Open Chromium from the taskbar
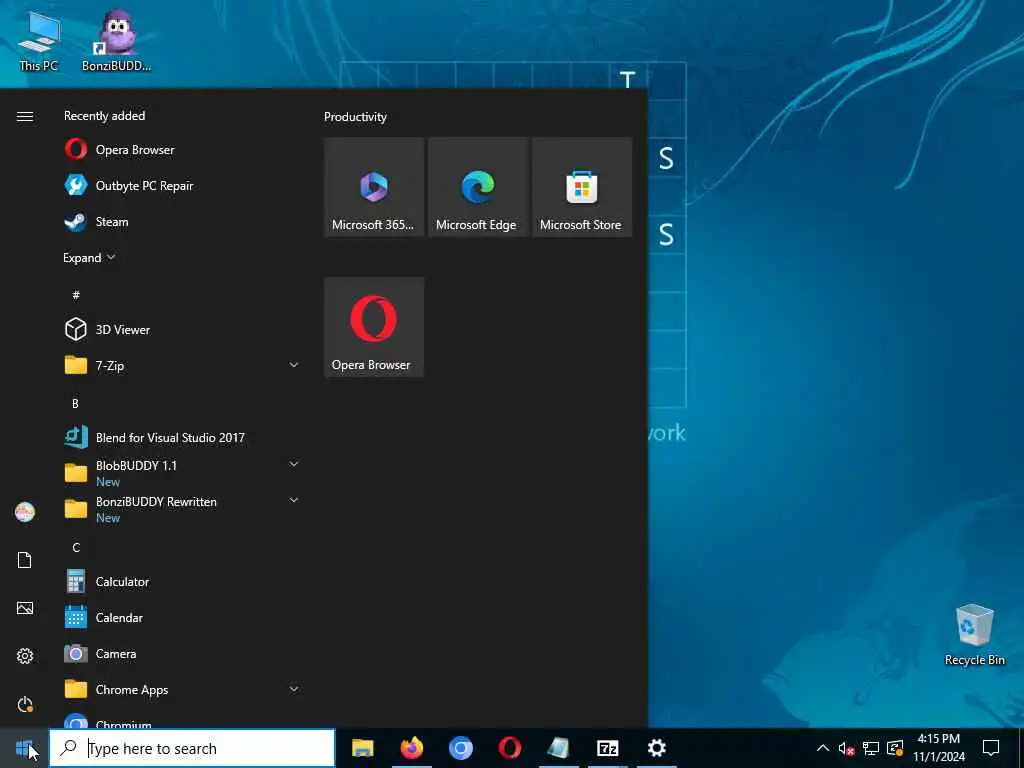This screenshot has width=1024, height=768. 460,748
